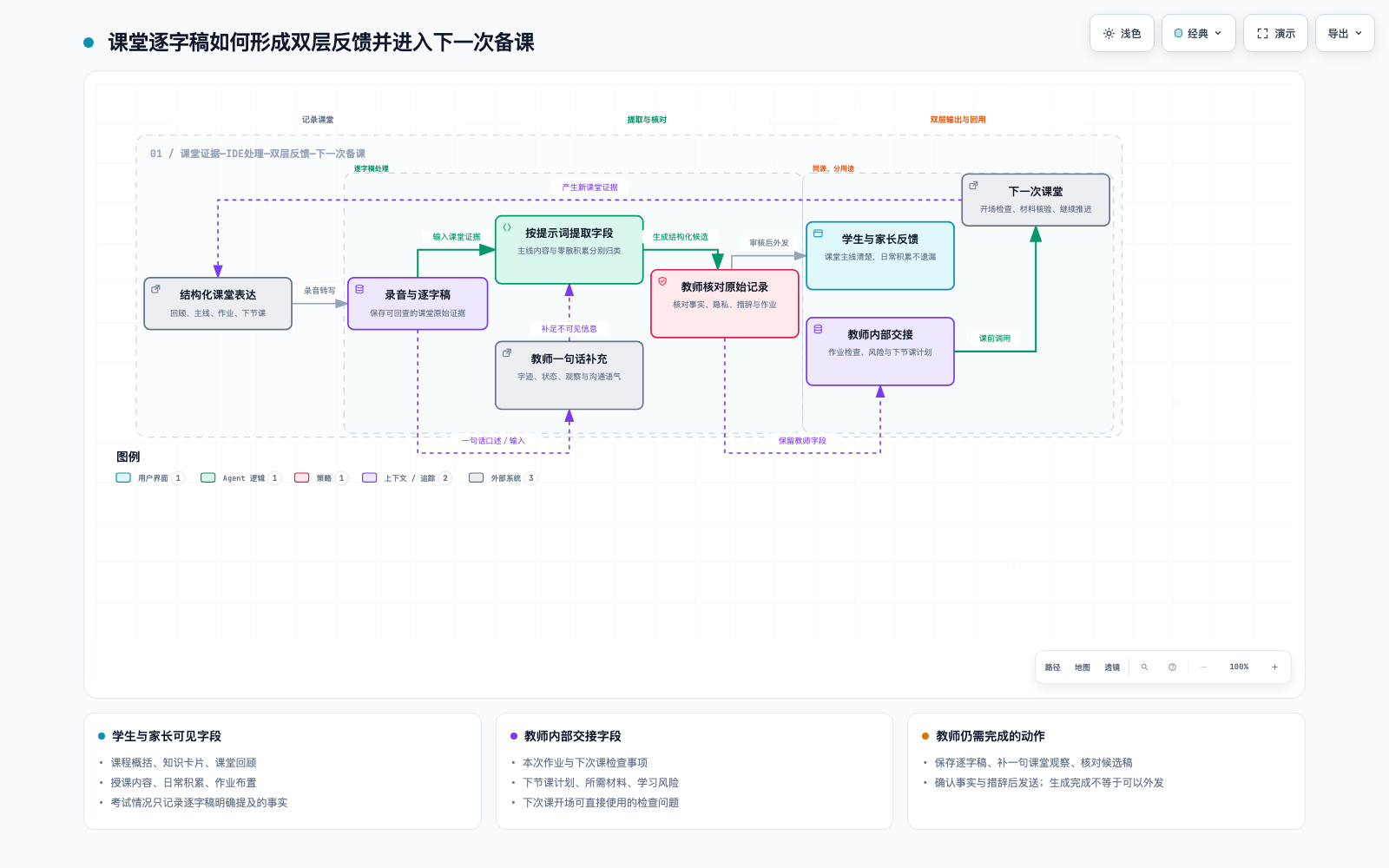Click the external-link icon on 教师一句话补充
This screenshot has width=1389, height=868.
click(x=507, y=352)
